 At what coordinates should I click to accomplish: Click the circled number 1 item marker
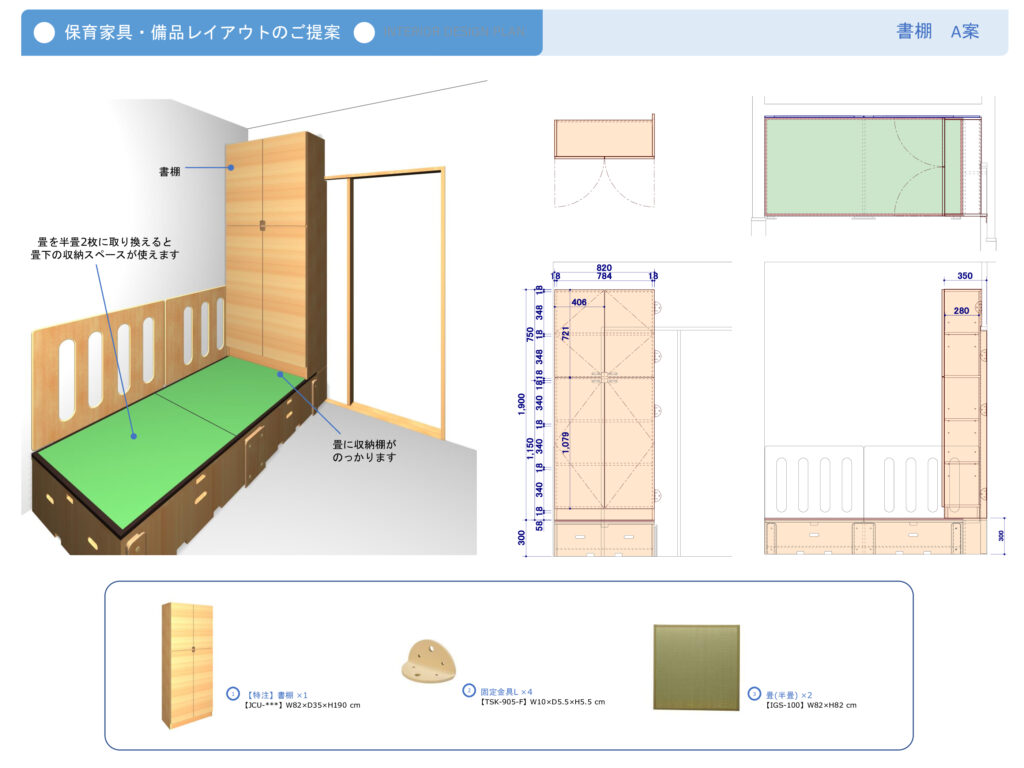click(x=232, y=693)
